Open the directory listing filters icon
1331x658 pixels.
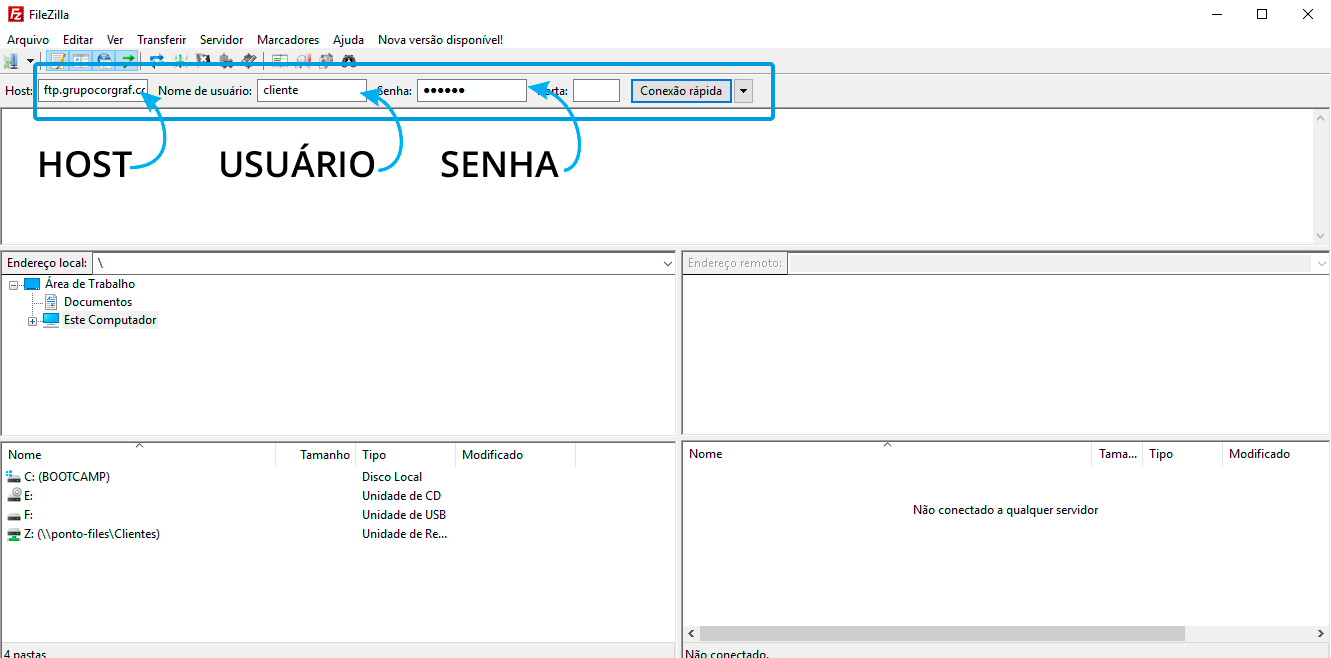[x=279, y=60]
